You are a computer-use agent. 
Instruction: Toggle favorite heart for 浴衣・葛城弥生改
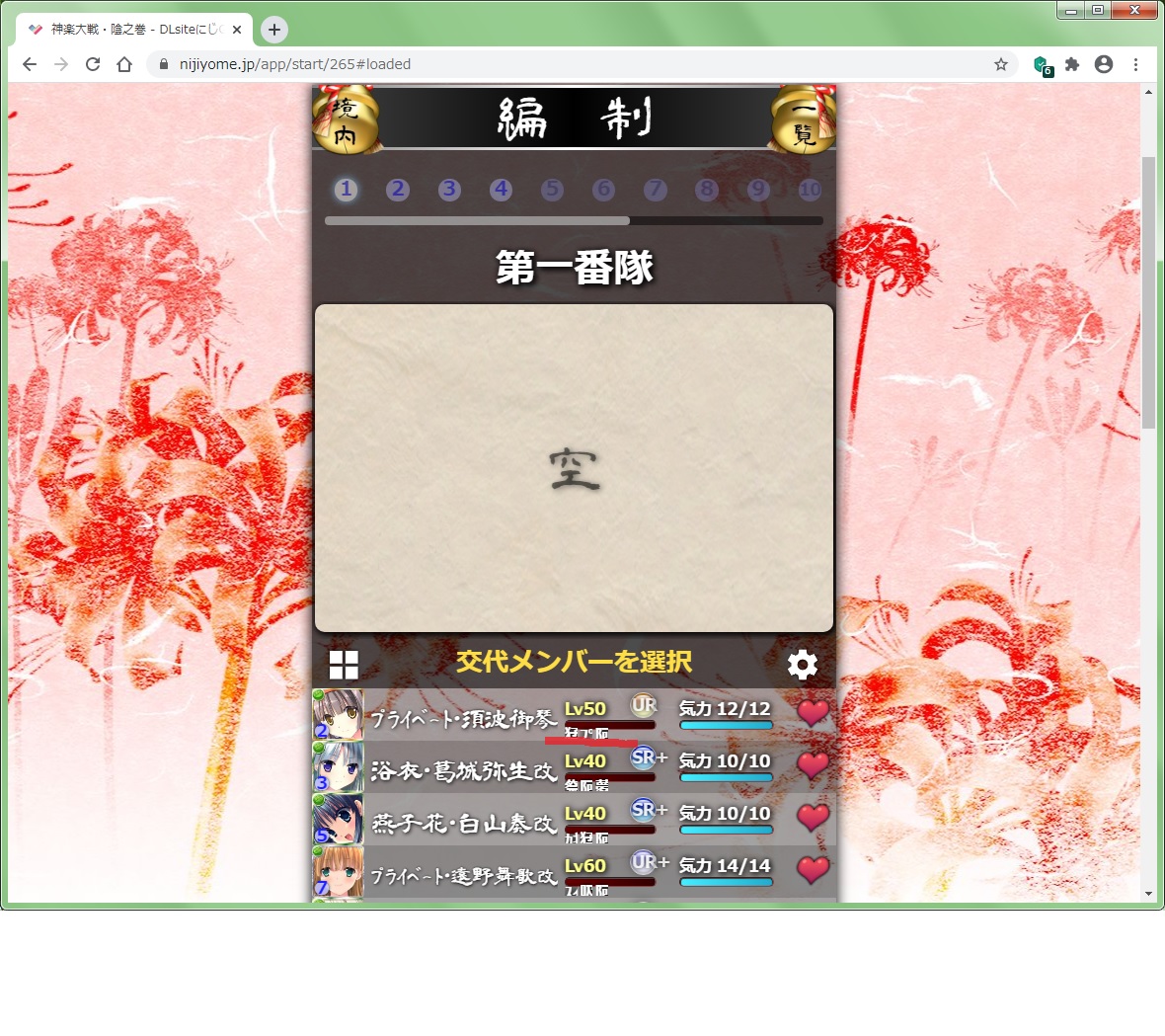(x=813, y=765)
